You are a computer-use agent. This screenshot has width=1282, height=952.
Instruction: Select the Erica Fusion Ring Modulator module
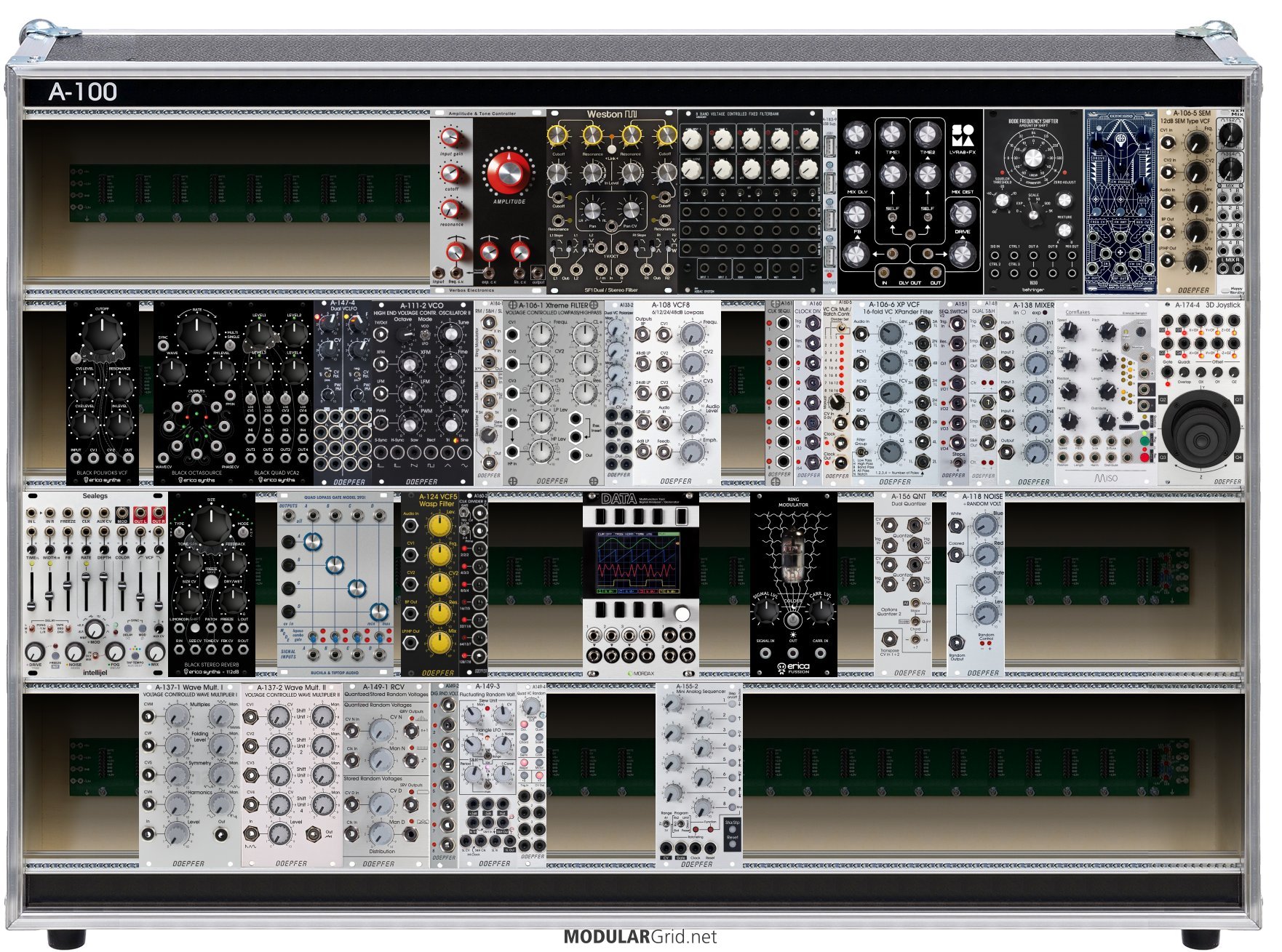click(793, 585)
